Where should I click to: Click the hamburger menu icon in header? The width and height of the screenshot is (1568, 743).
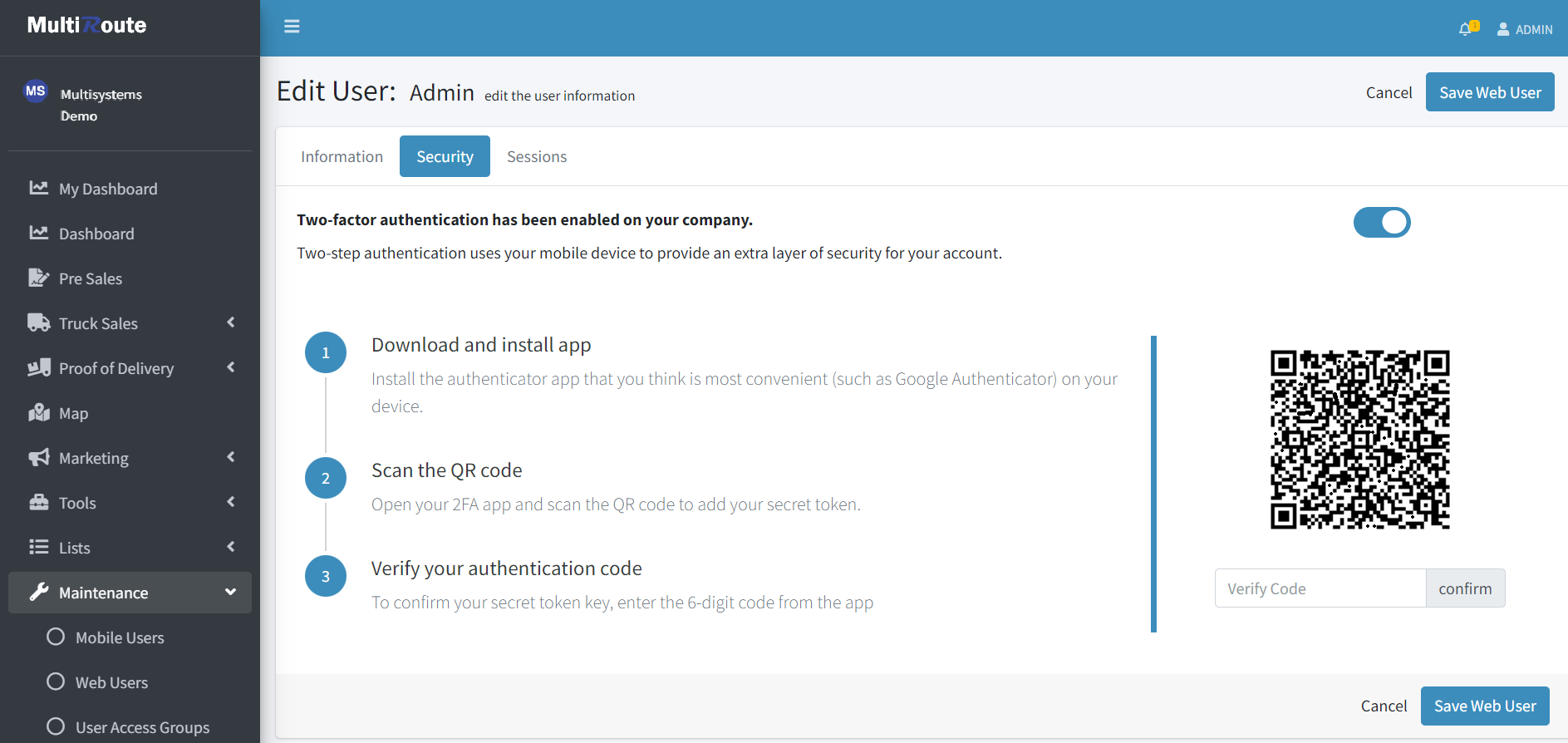click(292, 27)
